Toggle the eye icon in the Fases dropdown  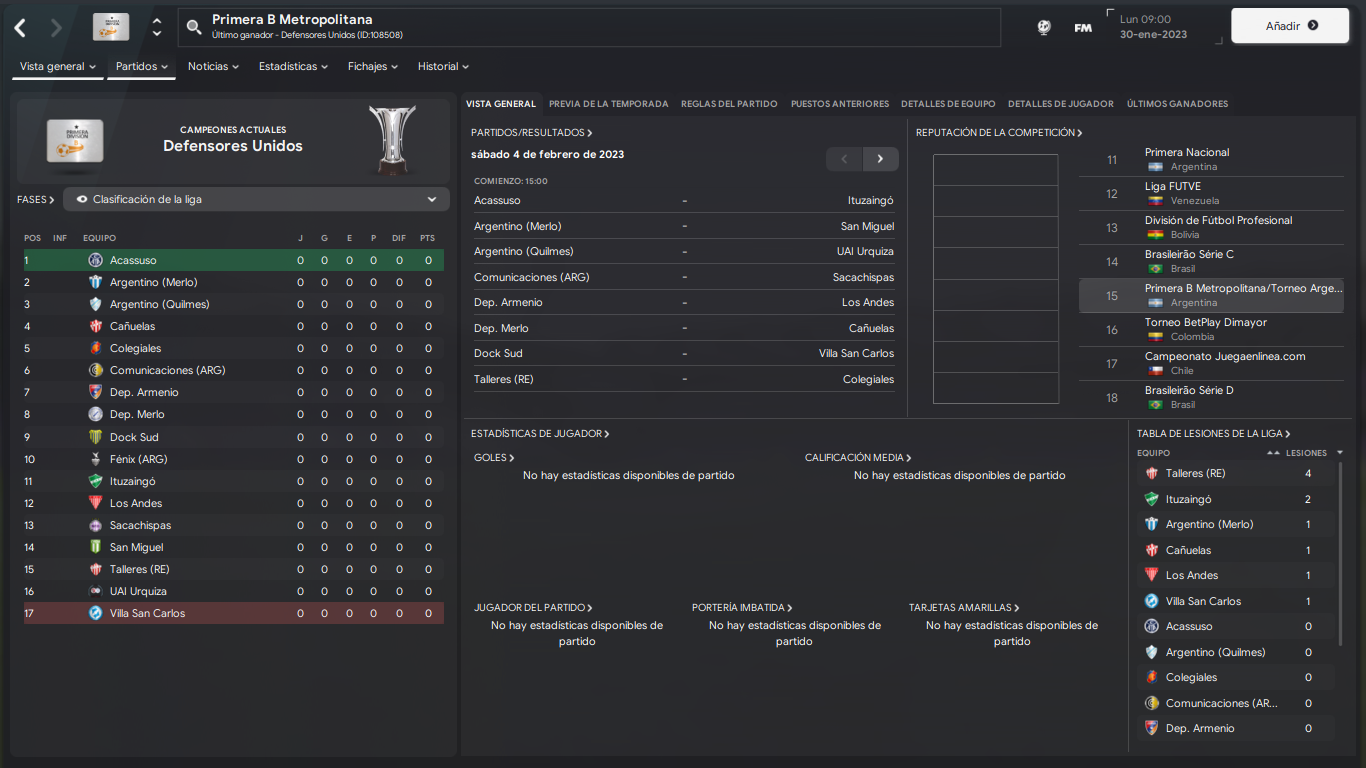click(x=82, y=199)
